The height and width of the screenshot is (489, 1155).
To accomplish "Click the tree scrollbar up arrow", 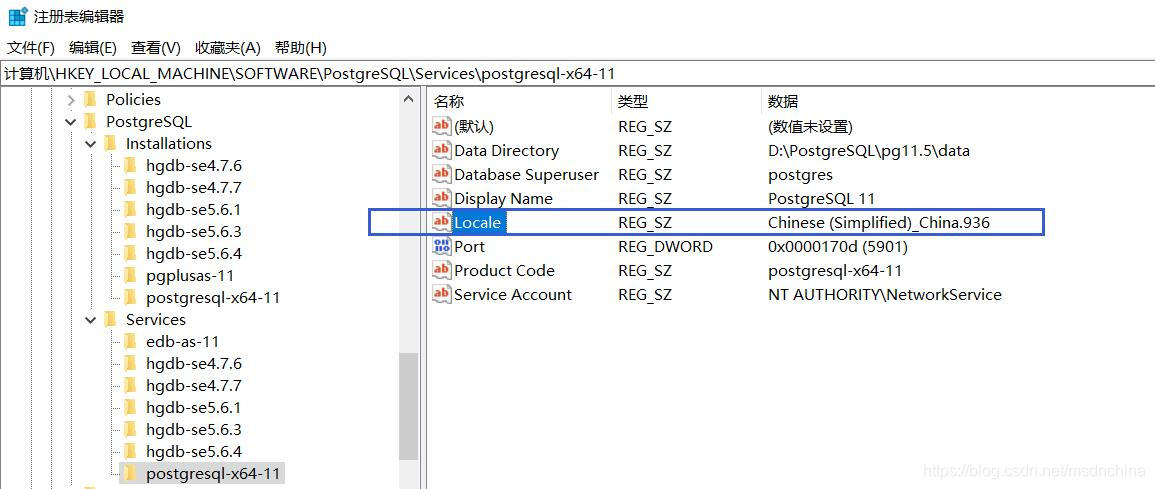I will (x=408, y=99).
